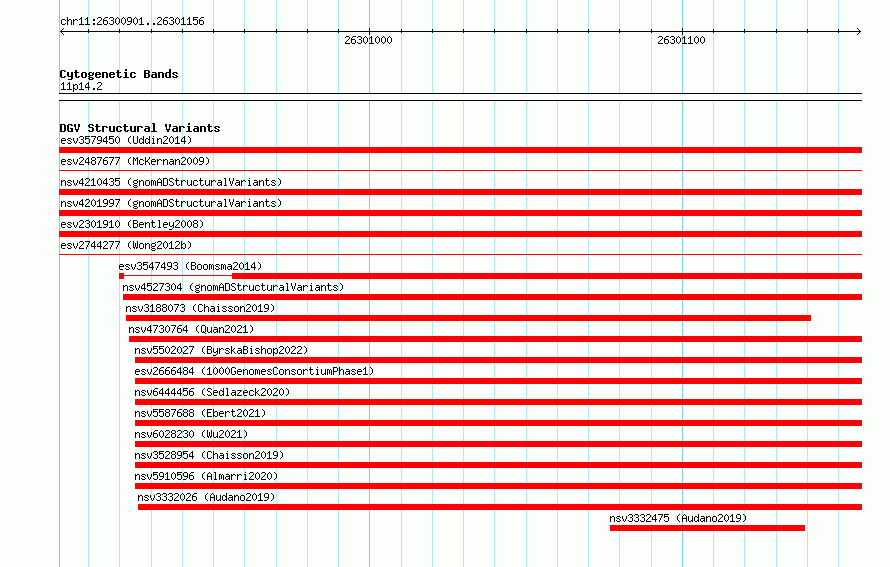This screenshot has height=567, width=890.
Task: Click the red bar under nsv5502027
Action: [498, 360]
